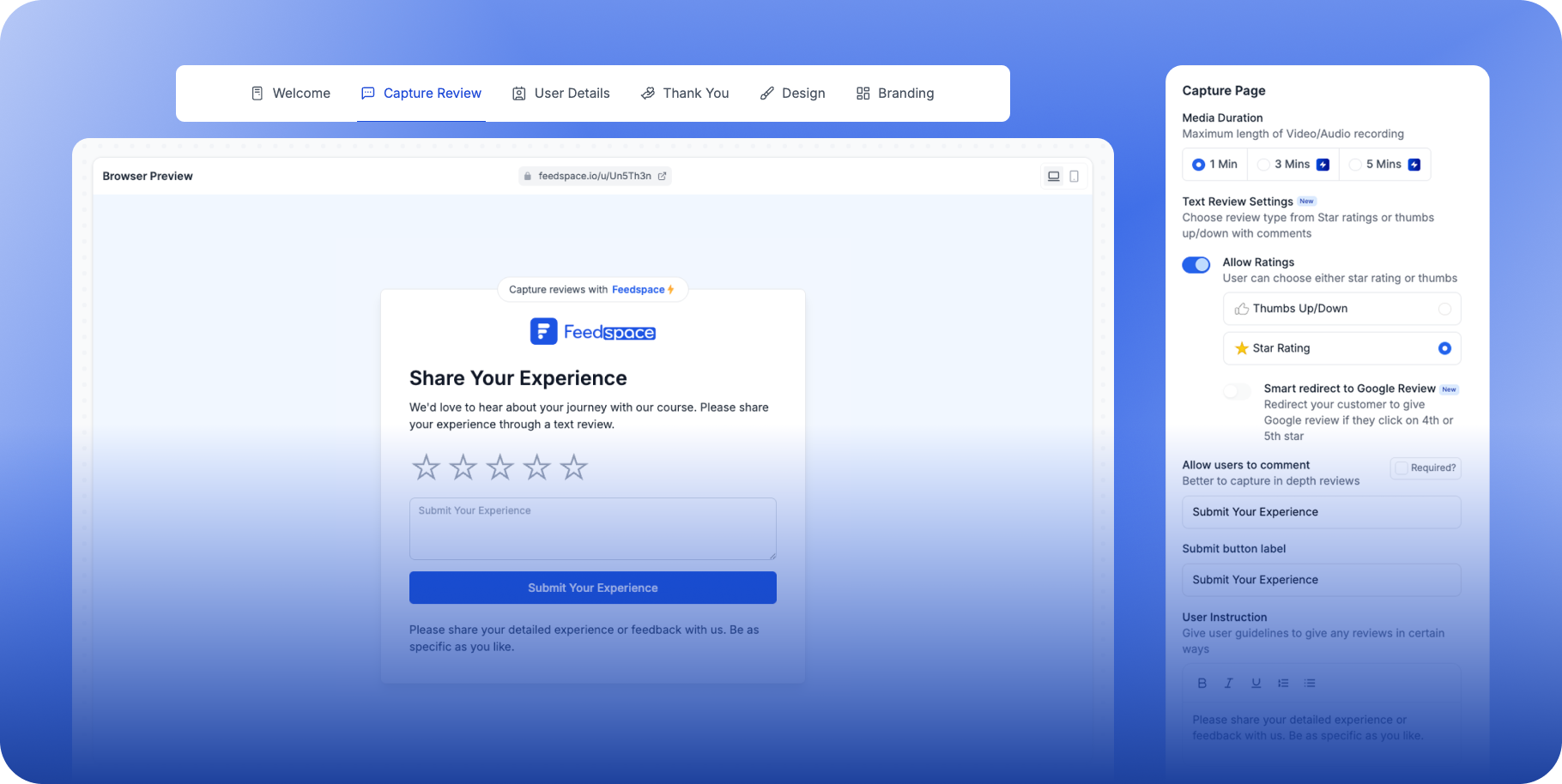Edit the Submit button label field

1321,580
